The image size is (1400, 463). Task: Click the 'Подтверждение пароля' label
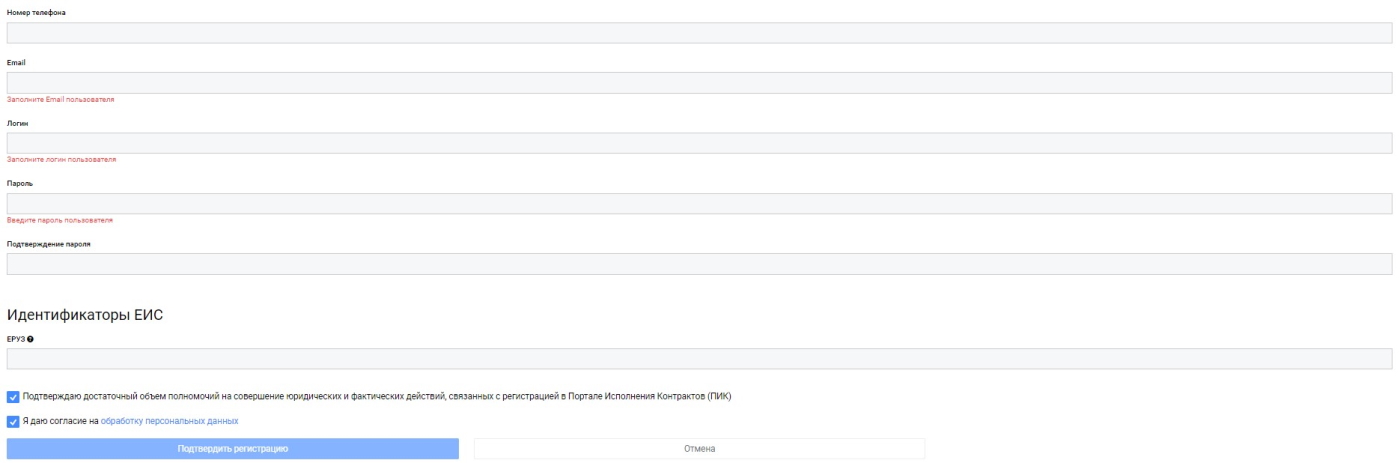[49, 243]
